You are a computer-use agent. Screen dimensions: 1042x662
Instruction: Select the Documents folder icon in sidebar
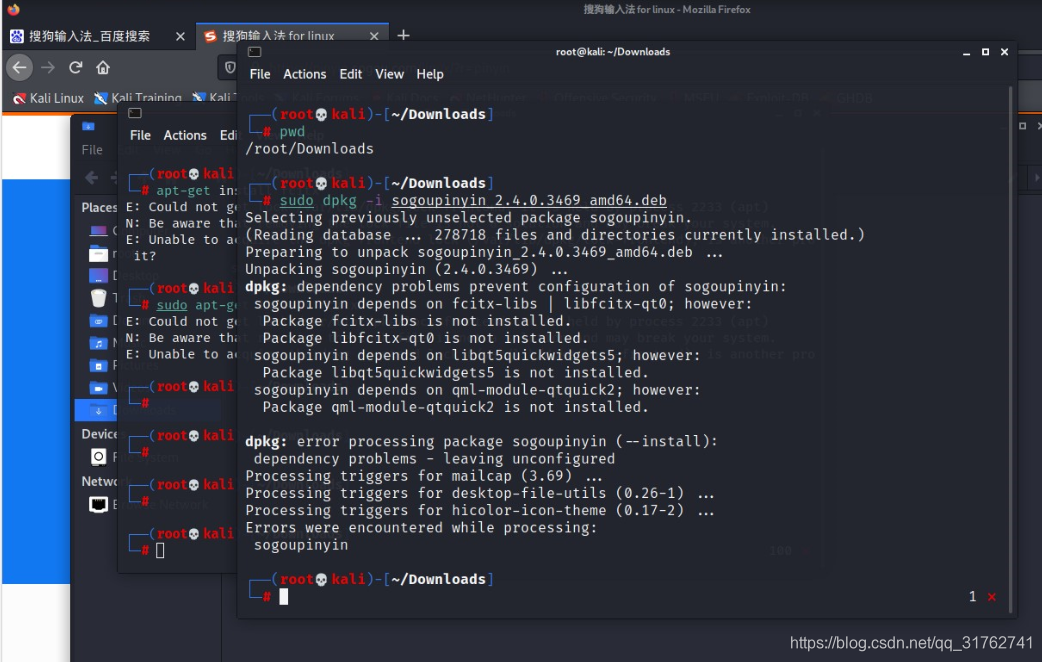tap(98, 321)
